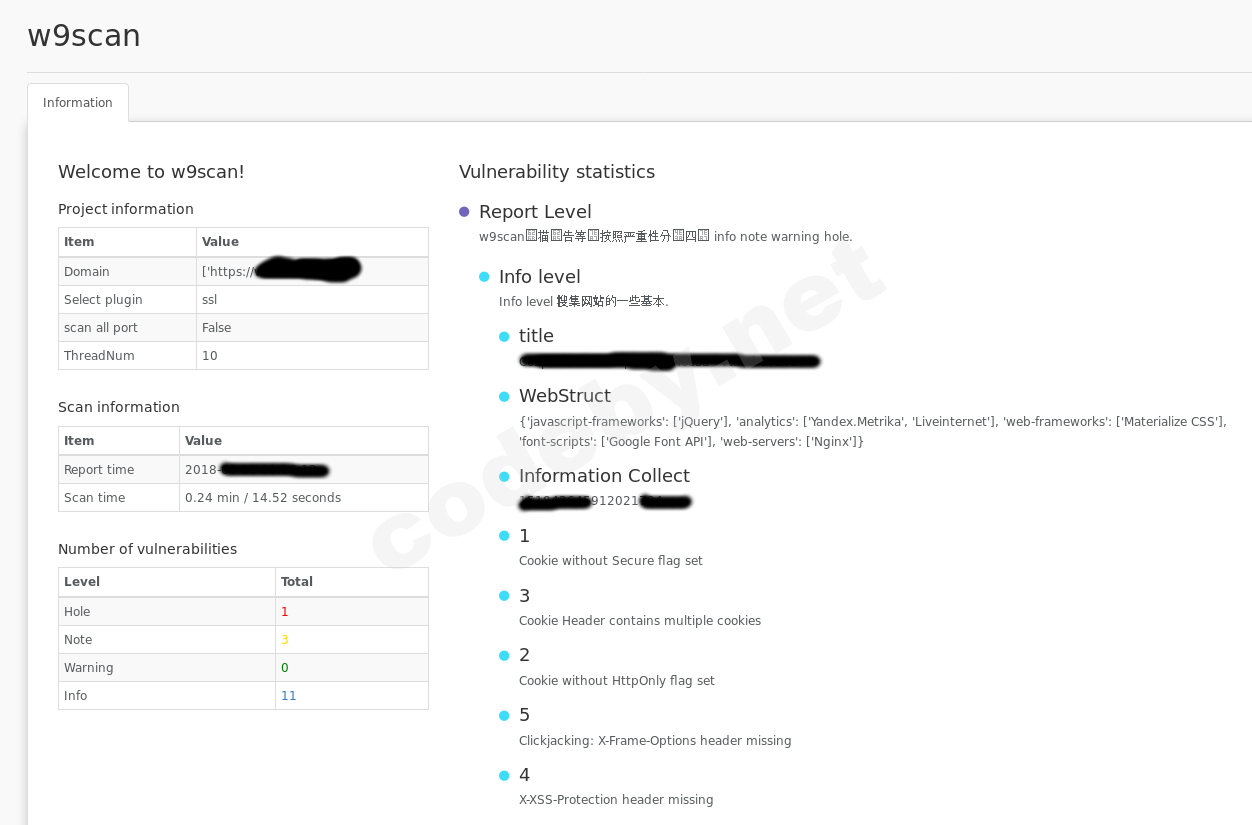
Task: Click 'Clickjacking: X-Frame-Options header missing'
Action: coord(655,741)
